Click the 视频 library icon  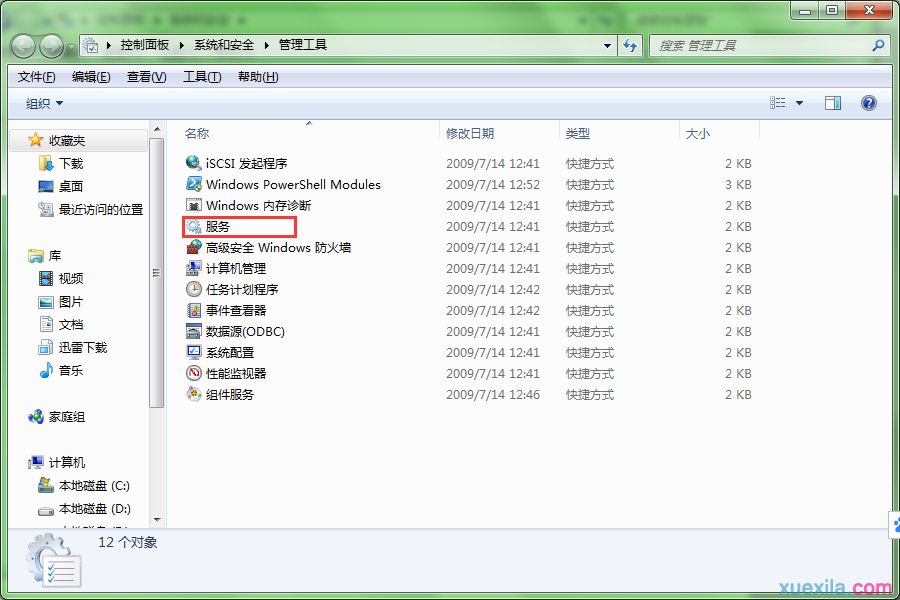click(45, 278)
